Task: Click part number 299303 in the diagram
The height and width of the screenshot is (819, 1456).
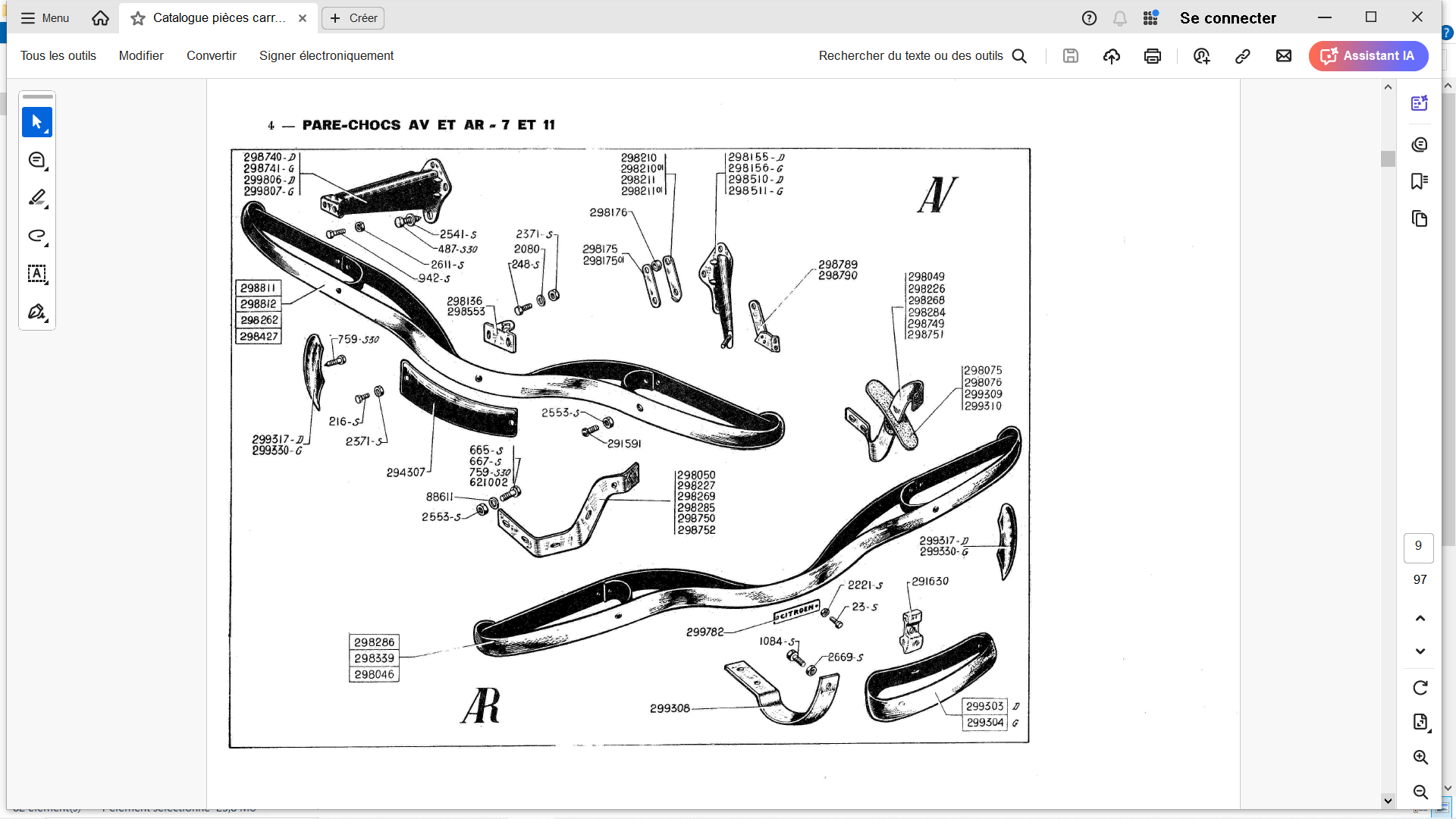Action: (x=984, y=706)
